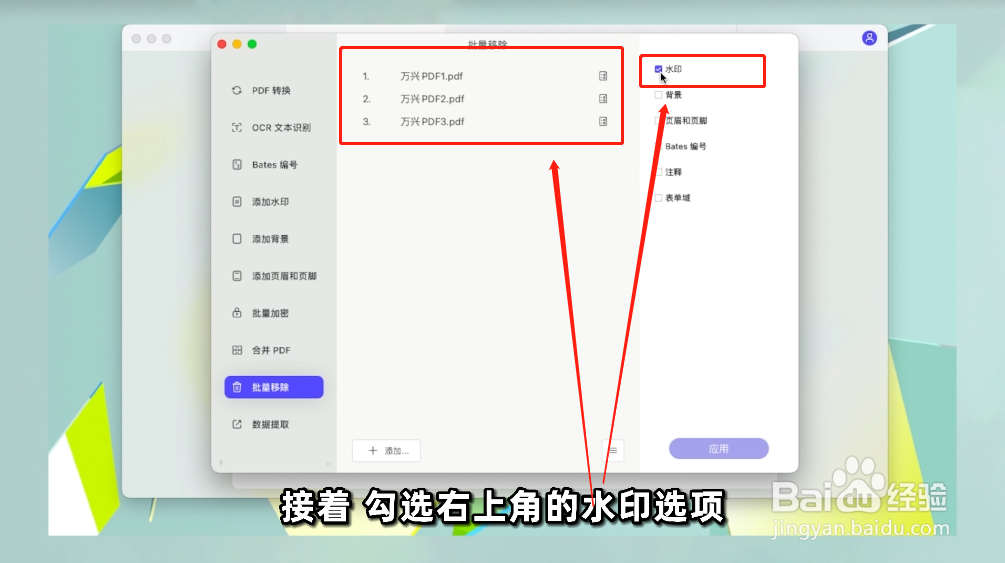1005x563 pixels.
Task: Tick the 背景 checkbox
Action: [658, 95]
